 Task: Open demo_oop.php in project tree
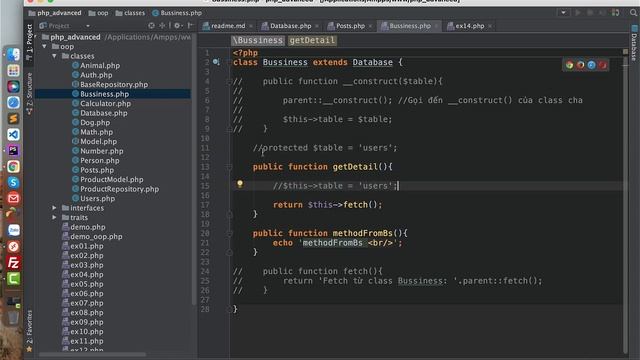(x=96, y=236)
